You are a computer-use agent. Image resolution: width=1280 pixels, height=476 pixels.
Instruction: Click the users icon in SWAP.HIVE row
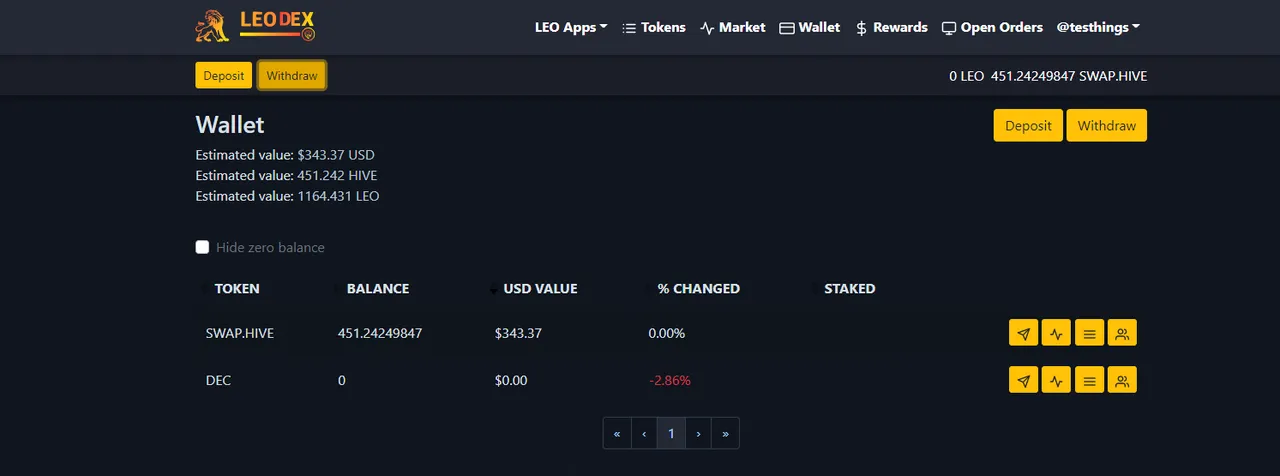(1122, 333)
